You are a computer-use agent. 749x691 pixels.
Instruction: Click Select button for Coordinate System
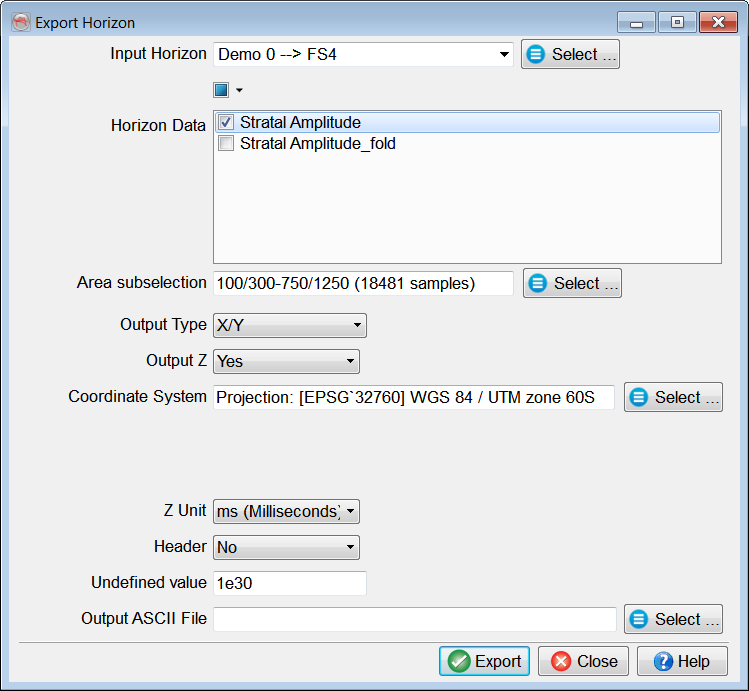[673, 398]
